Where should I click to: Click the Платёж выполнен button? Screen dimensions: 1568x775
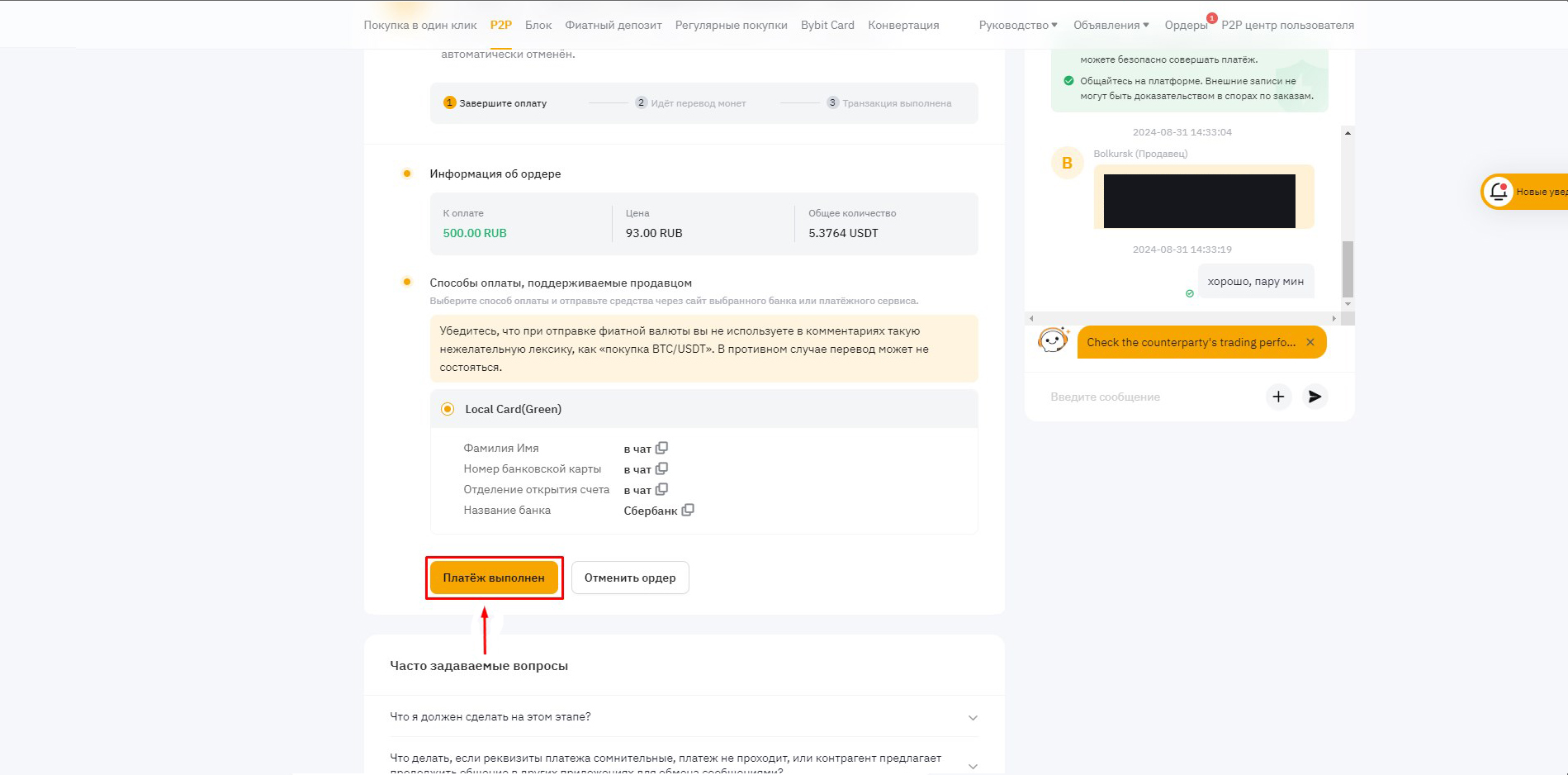pyautogui.click(x=494, y=578)
